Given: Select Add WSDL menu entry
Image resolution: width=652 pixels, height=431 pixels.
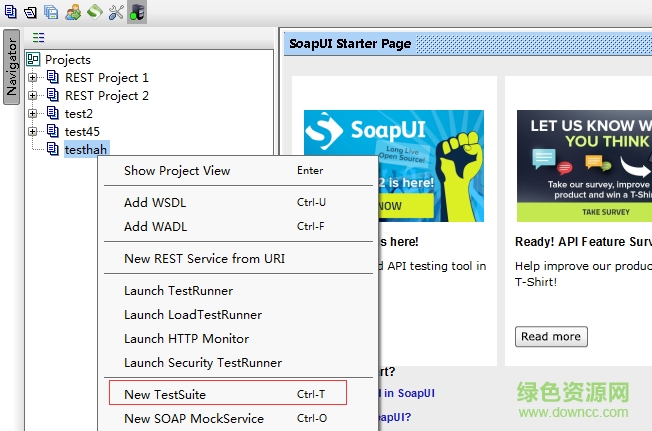Looking at the screenshot, I should [x=155, y=202].
